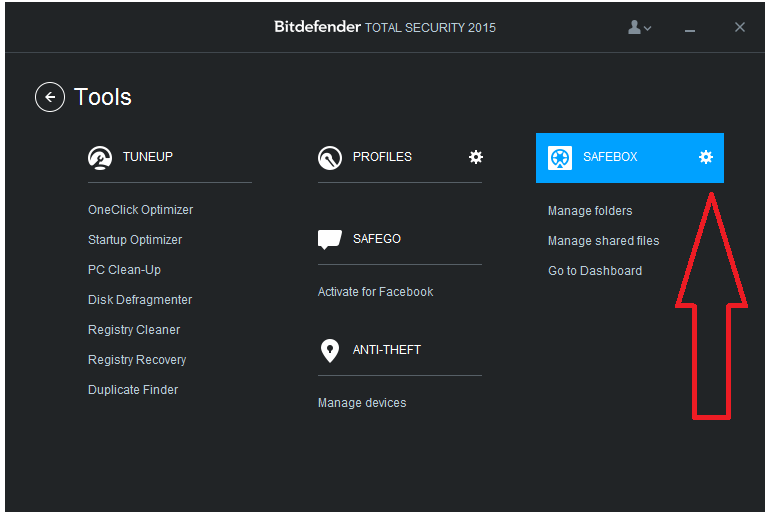Open Manage folders in Safebox
Viewport: 767px width, 516px height.
(x=590, y=211)
